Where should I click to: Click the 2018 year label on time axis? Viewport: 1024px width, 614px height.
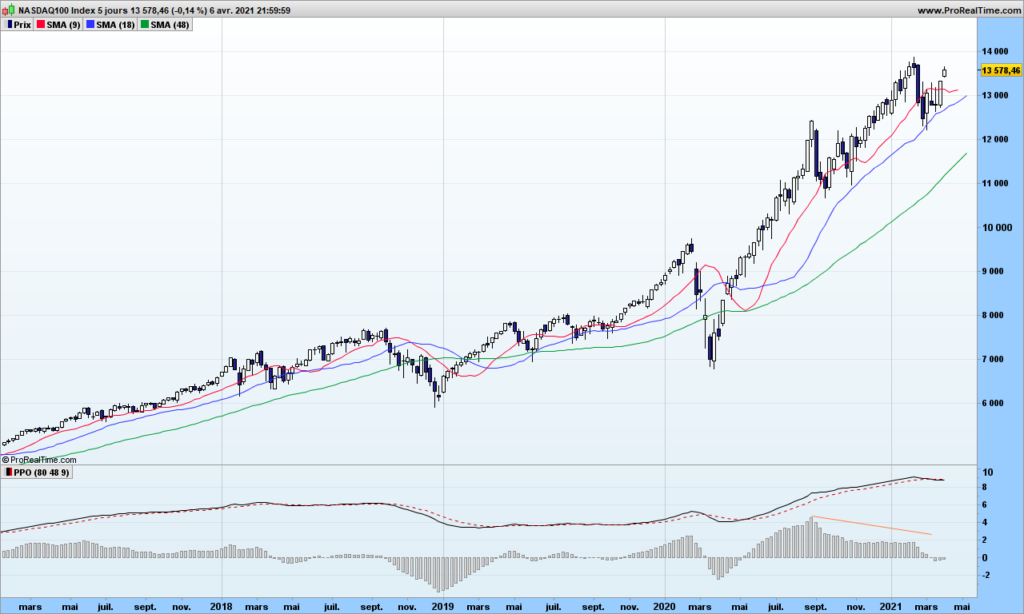click(x=221, y=607)
